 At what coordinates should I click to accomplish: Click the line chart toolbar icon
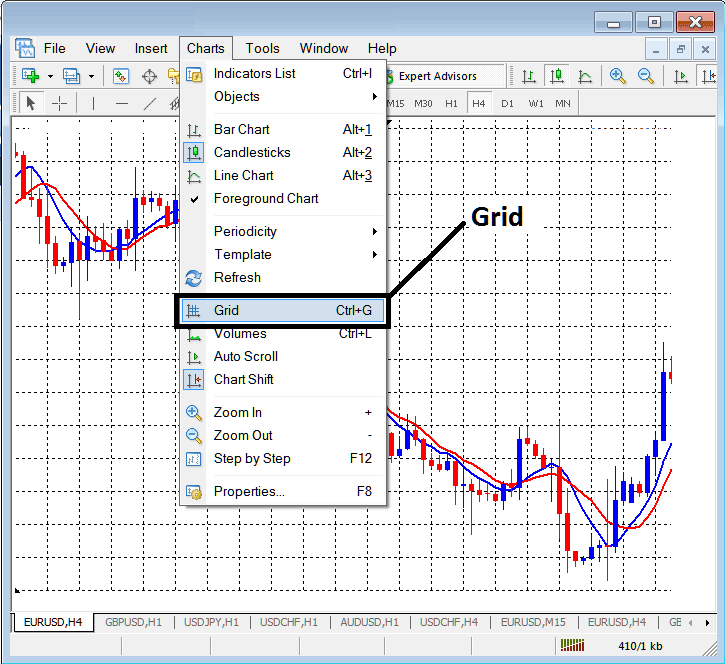pyautogui.click(x=585, y=76)
